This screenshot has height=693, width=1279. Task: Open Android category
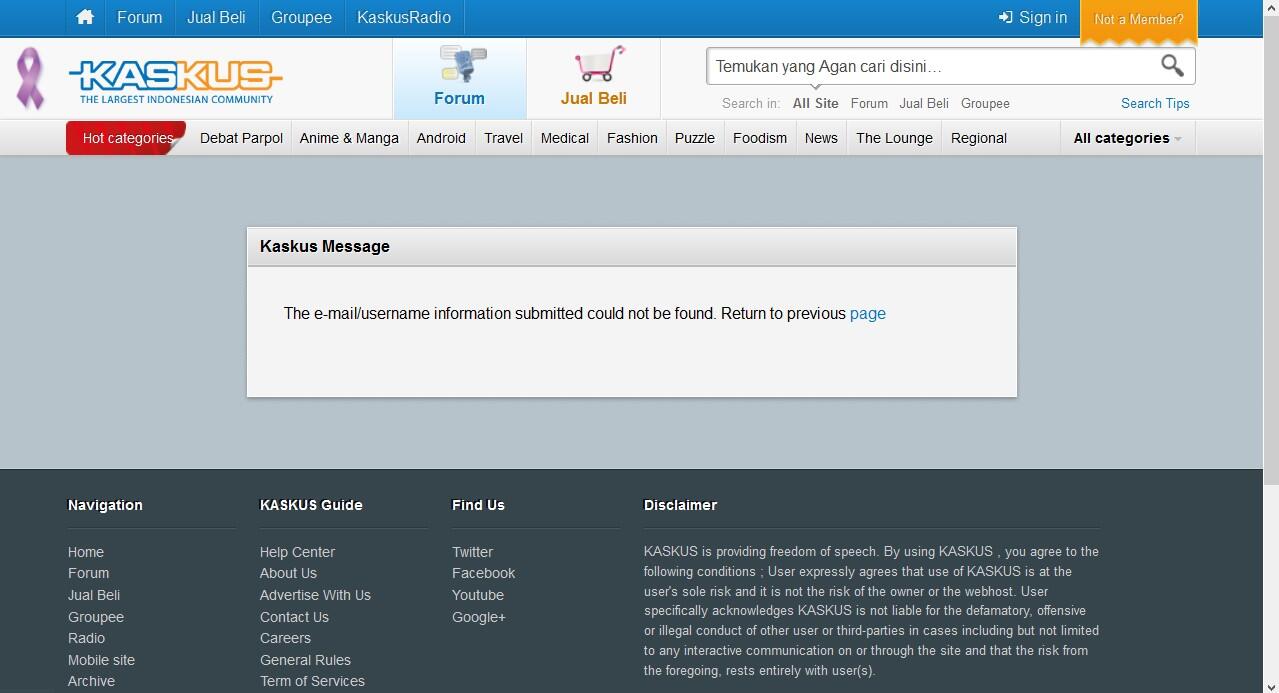(x=441, y=138)
